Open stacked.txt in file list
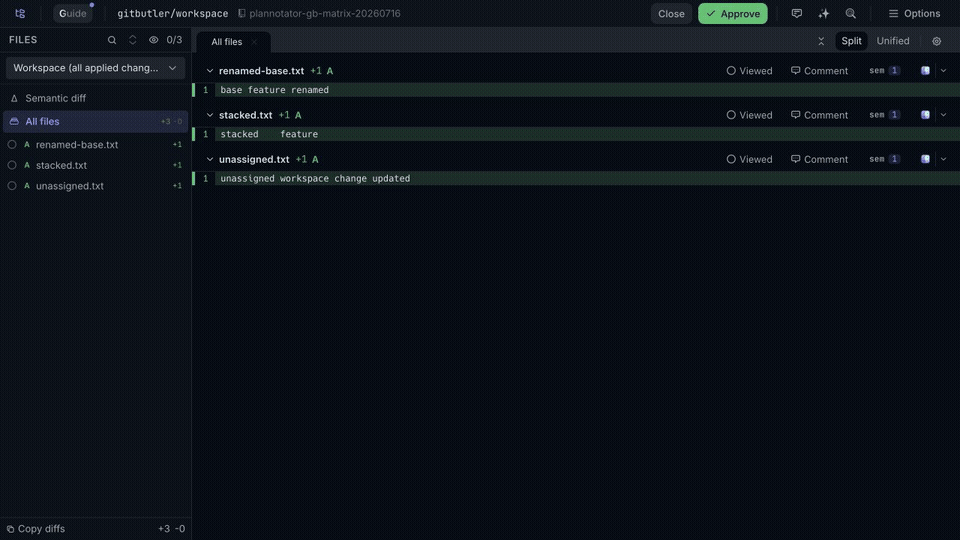Screen dimensions: 960x540 (61, 165)
